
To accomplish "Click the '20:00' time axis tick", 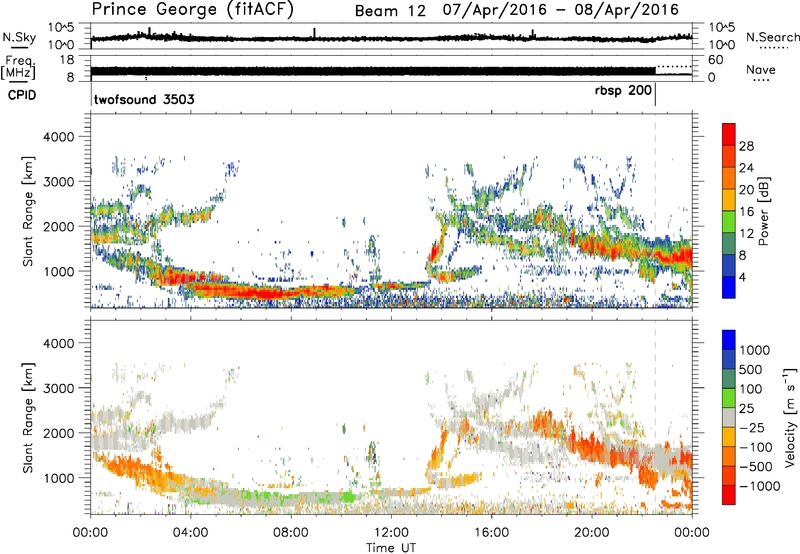I will click(591, 533).
